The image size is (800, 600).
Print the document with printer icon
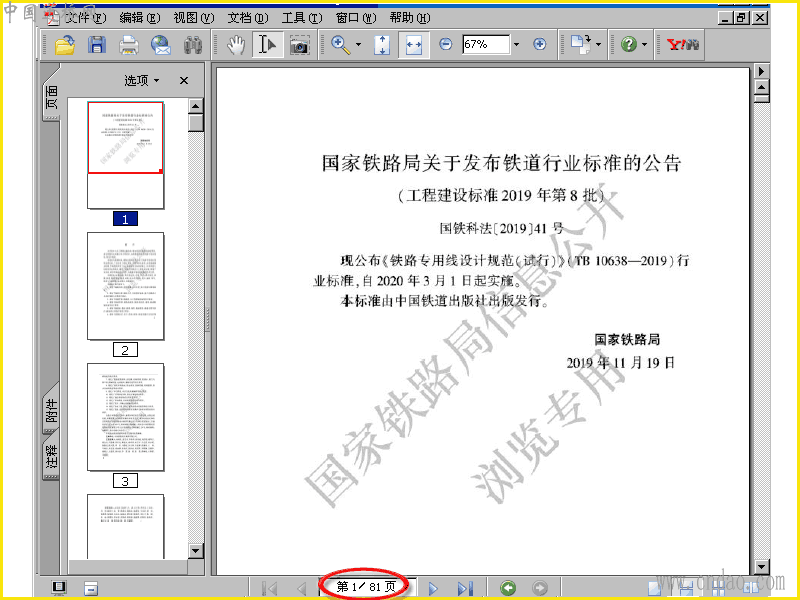(129, 45)
